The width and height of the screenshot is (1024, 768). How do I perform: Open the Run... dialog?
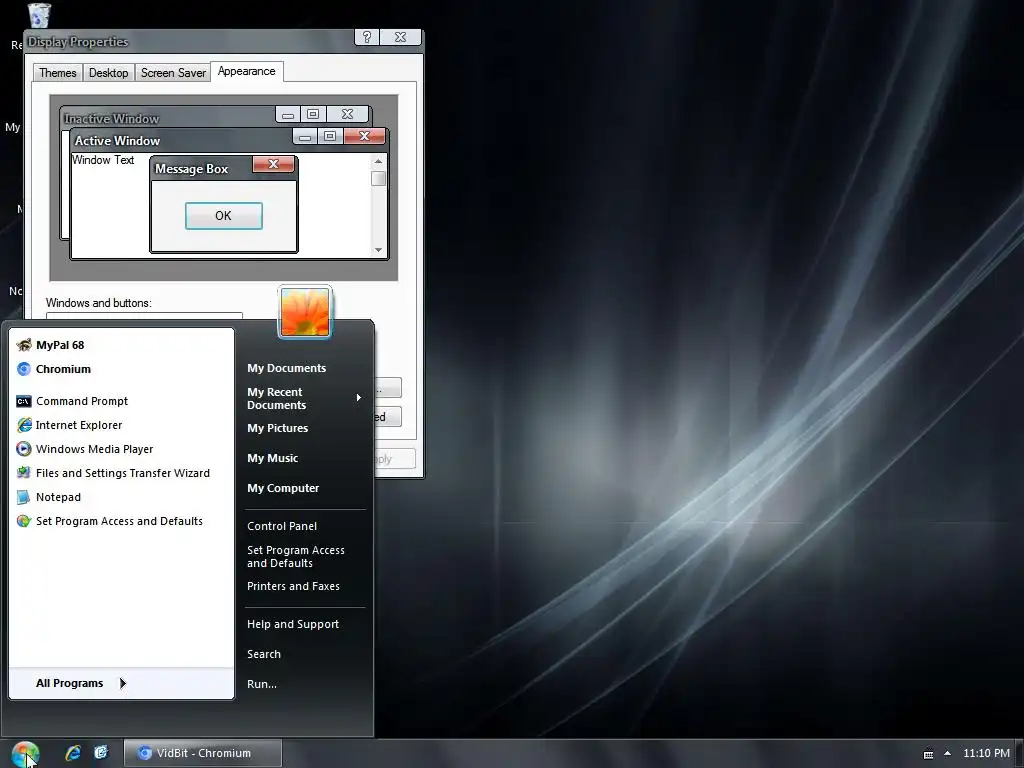[x=262, y=684]
